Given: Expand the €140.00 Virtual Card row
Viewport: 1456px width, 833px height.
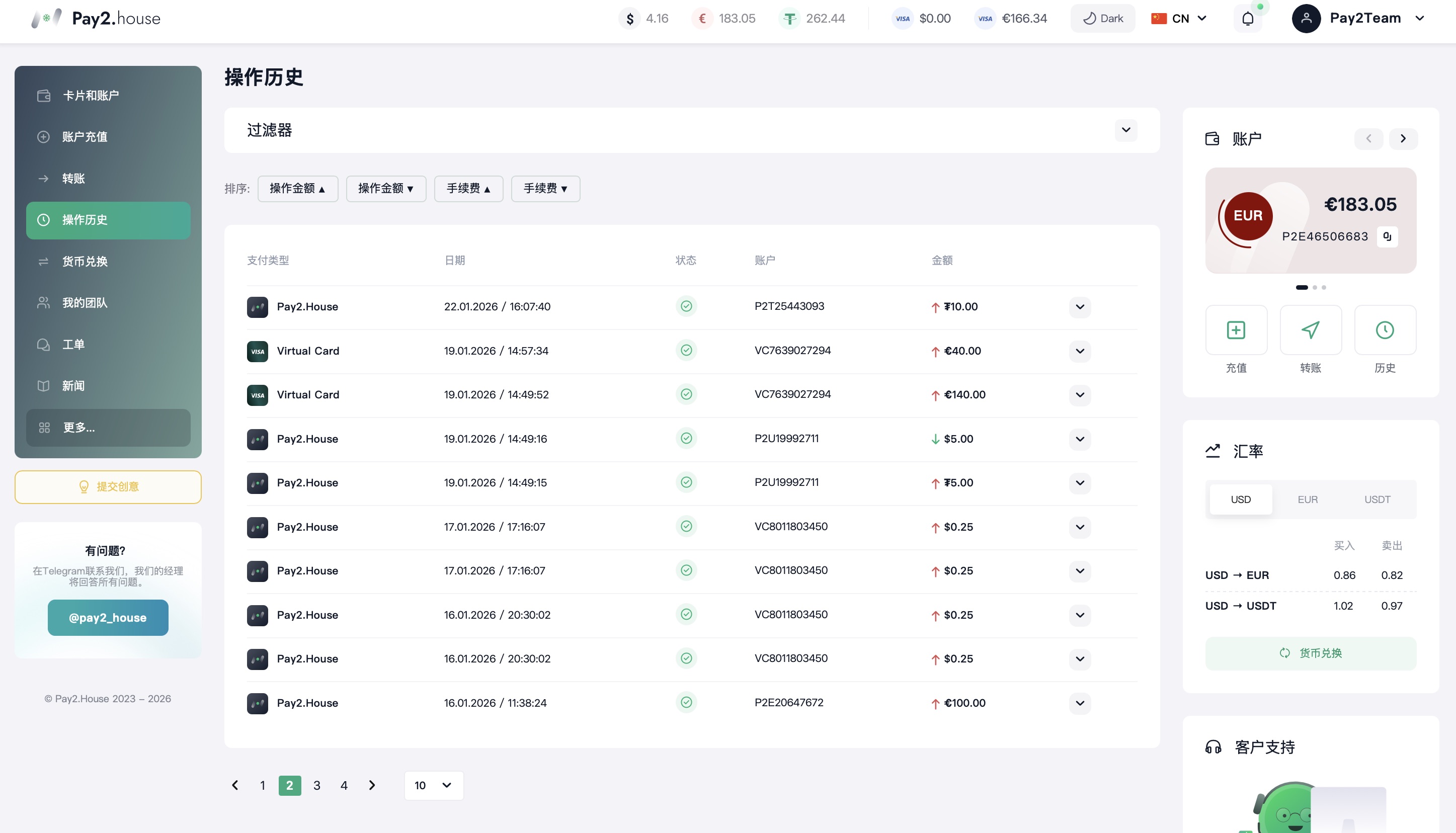Looking at the screenshot, I should (1080, 395).
